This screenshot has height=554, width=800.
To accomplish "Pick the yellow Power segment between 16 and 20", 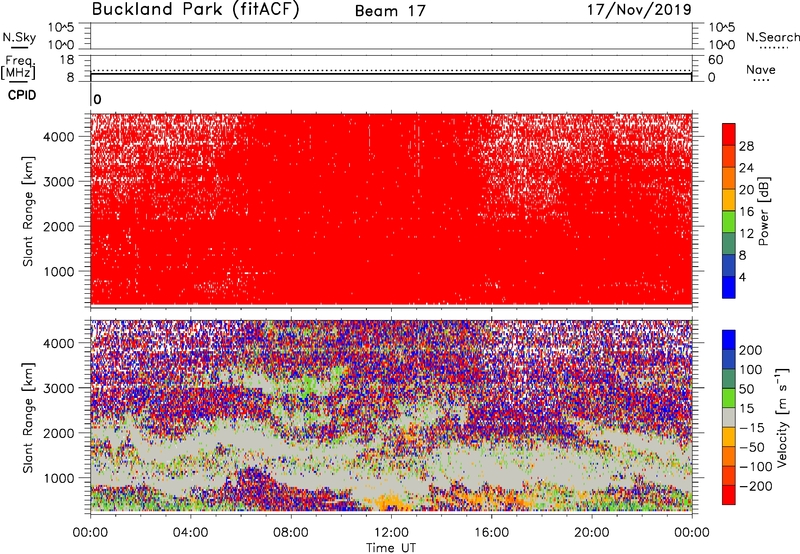I will click(x=729, y=199).
